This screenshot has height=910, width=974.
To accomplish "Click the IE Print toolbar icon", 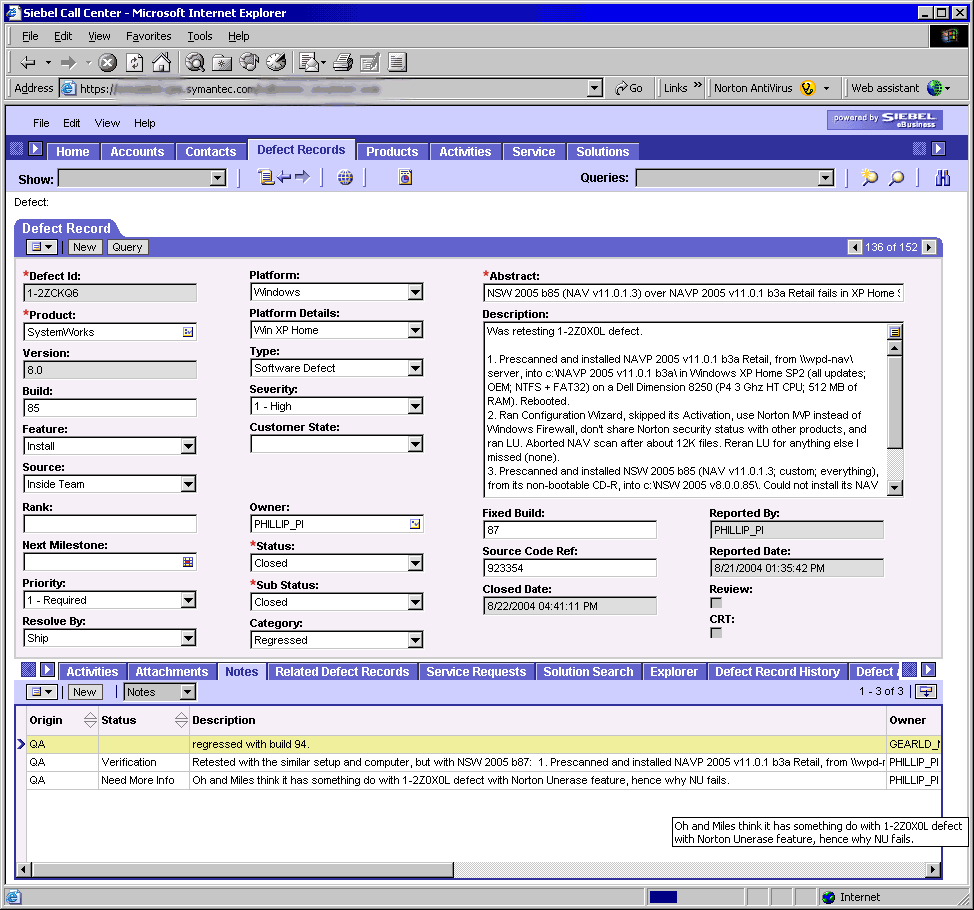I will tap(343, 62).
